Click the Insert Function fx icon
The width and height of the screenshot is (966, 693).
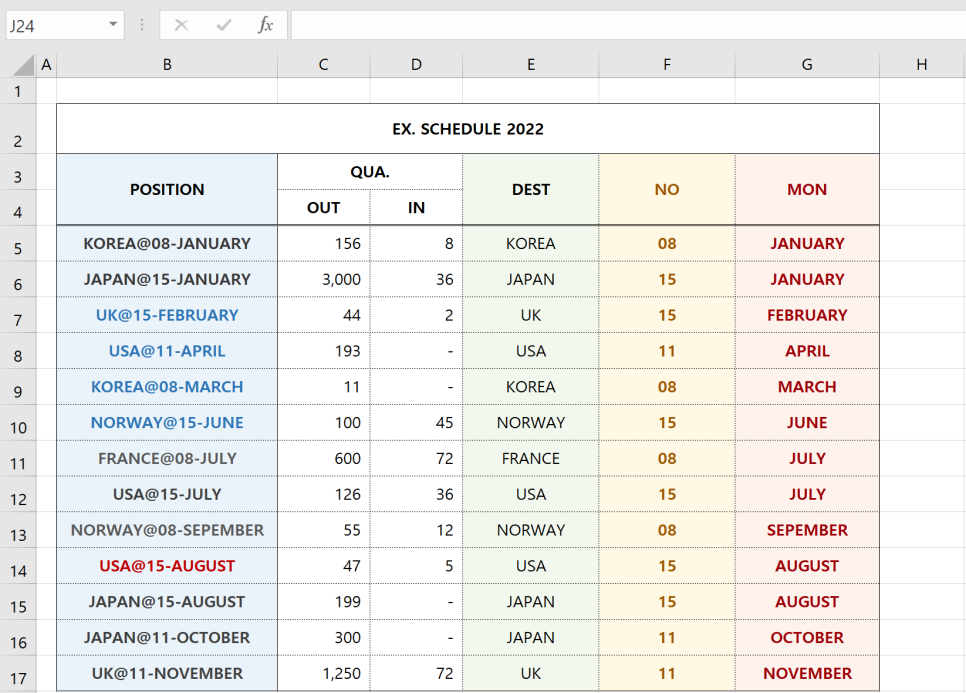tap(266, 25)
